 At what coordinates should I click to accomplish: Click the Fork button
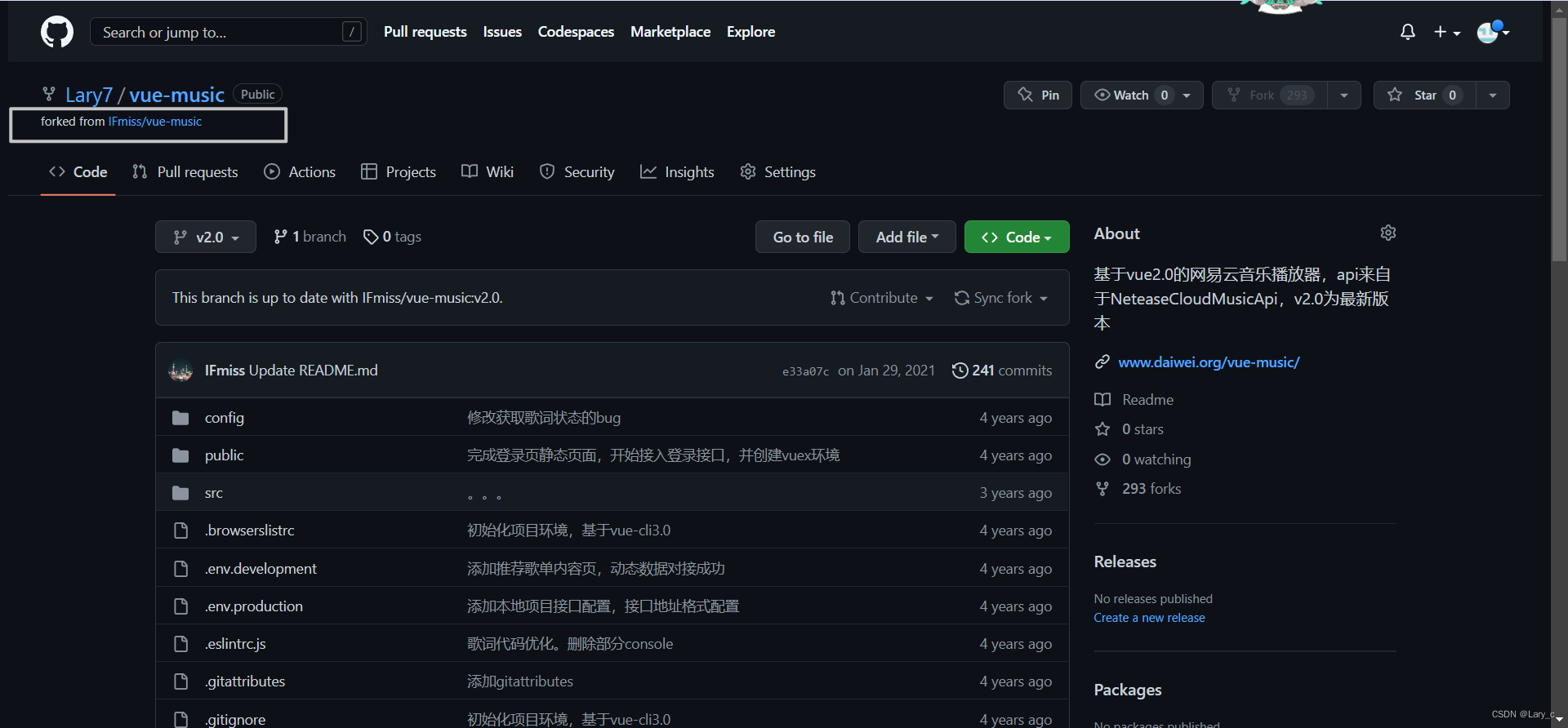(x=1270, y=95)
